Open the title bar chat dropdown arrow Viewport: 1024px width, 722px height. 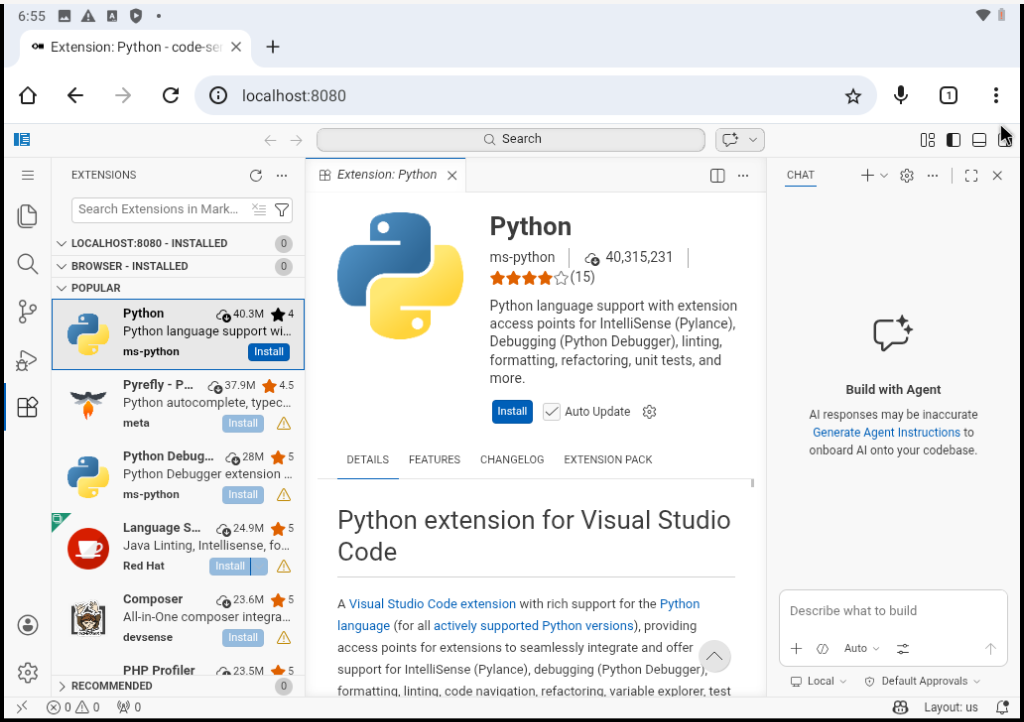click(x=753, y=140)
